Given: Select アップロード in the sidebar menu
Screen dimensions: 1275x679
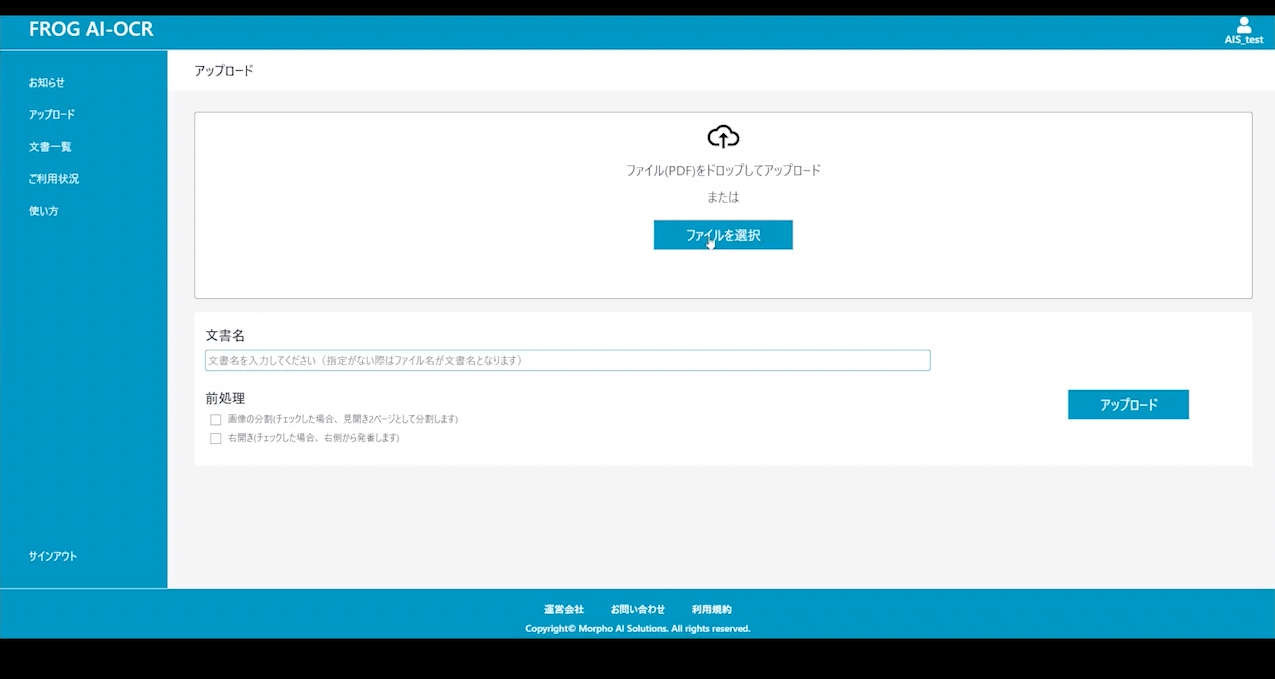Looking at the screenshot, I should pyautogui.click(x=52, y=115).
